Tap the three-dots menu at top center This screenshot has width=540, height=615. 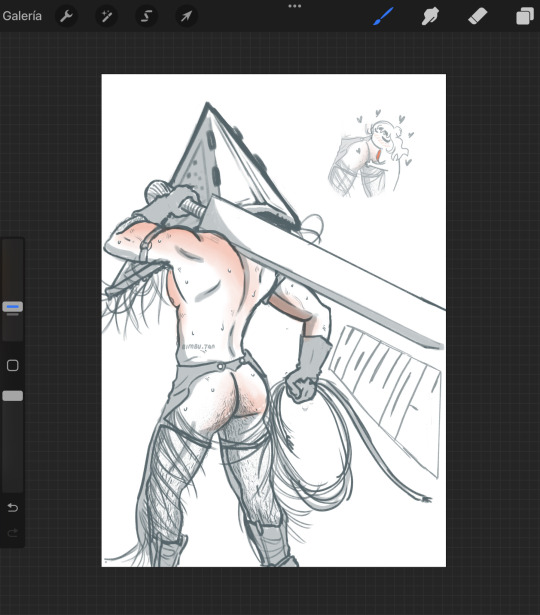(295, 6)
